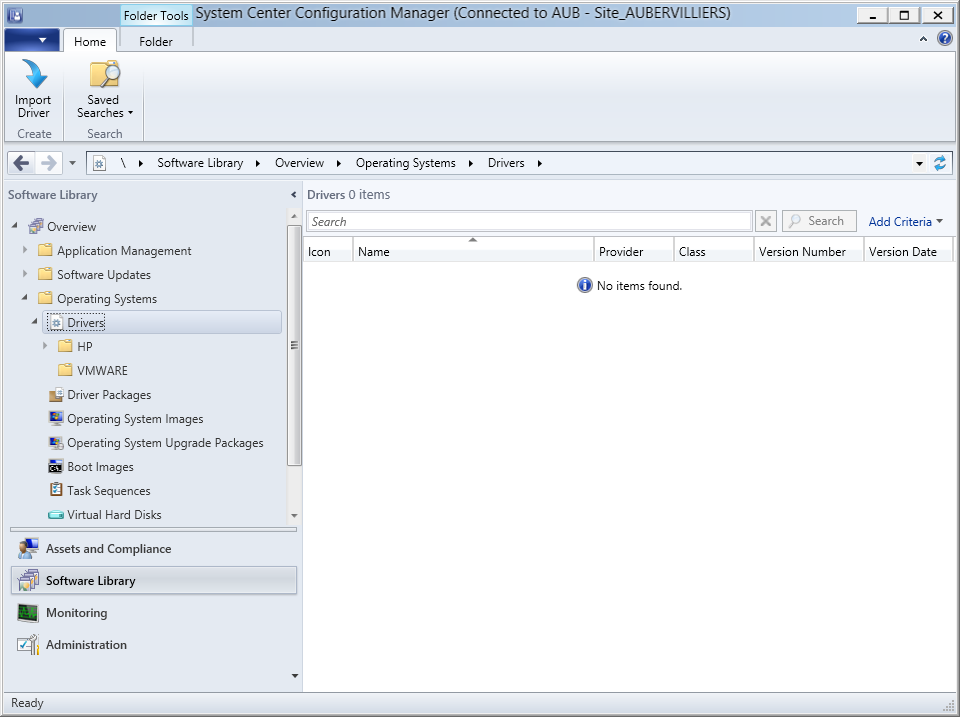960x717 pixels.
Task: Collapse the Overview tree node
Action: (x=15, y=226)
